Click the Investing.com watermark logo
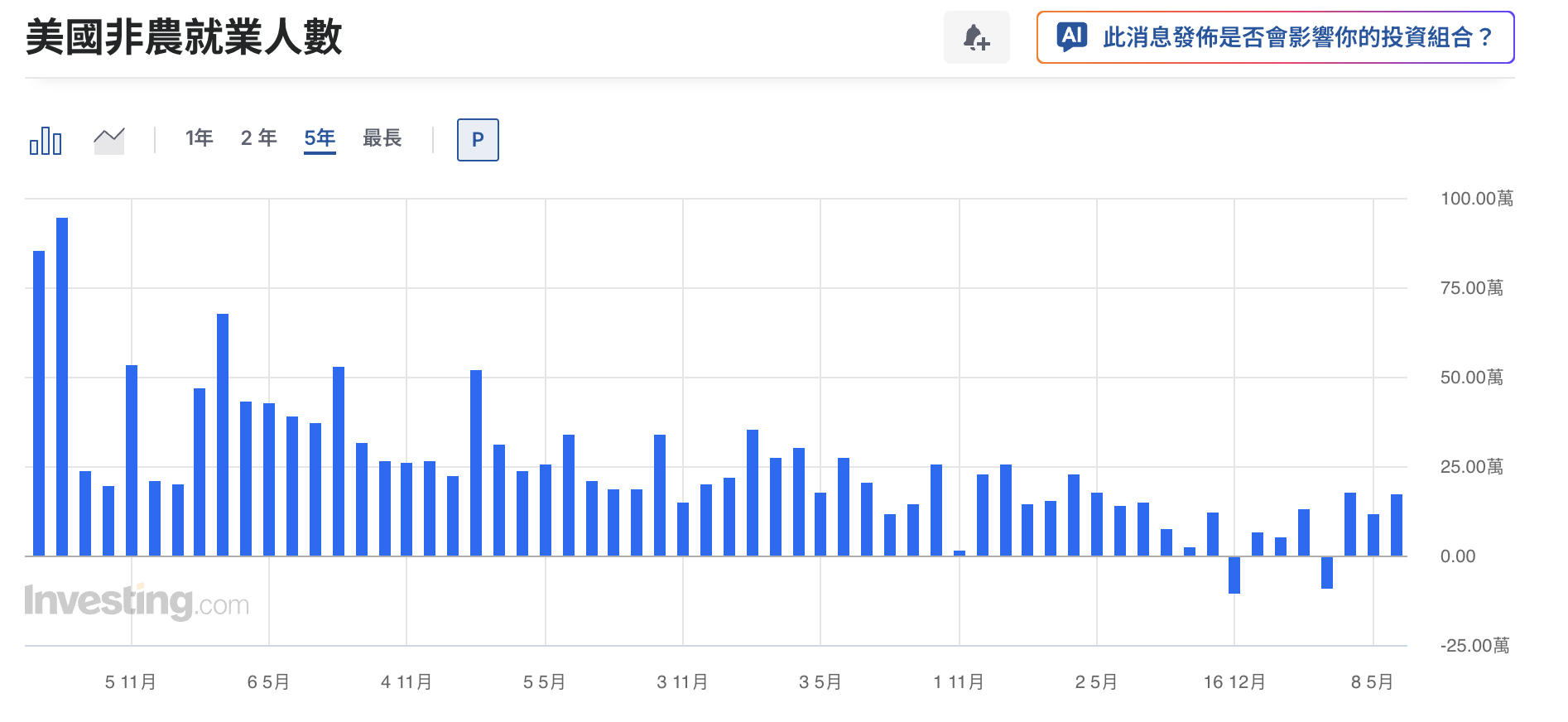The image size is (1568, 722). (137, 601)
